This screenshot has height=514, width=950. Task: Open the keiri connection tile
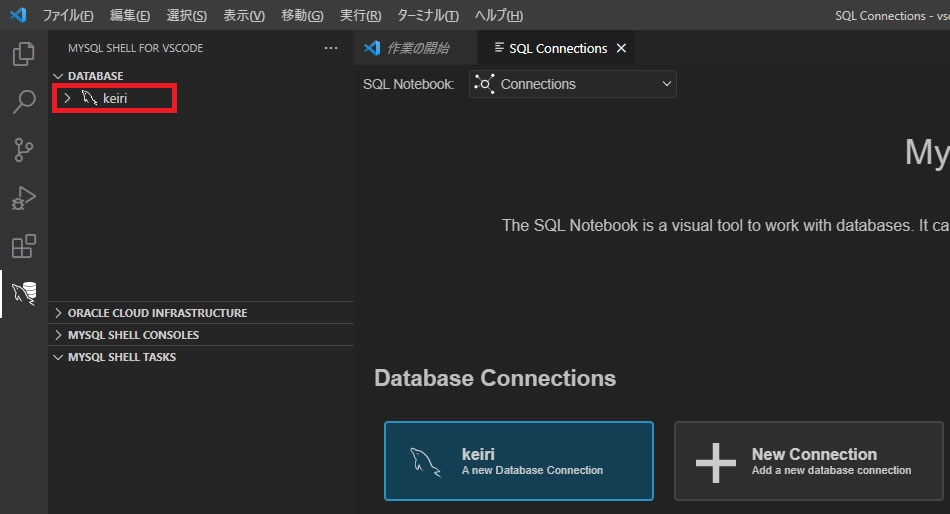click(x=518, y=461)
